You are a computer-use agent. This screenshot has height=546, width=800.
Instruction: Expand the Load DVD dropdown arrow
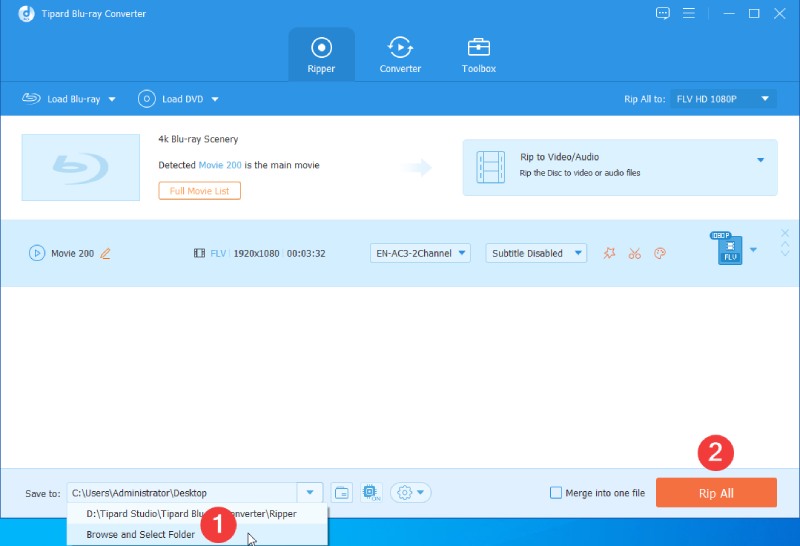pos(215,100)
